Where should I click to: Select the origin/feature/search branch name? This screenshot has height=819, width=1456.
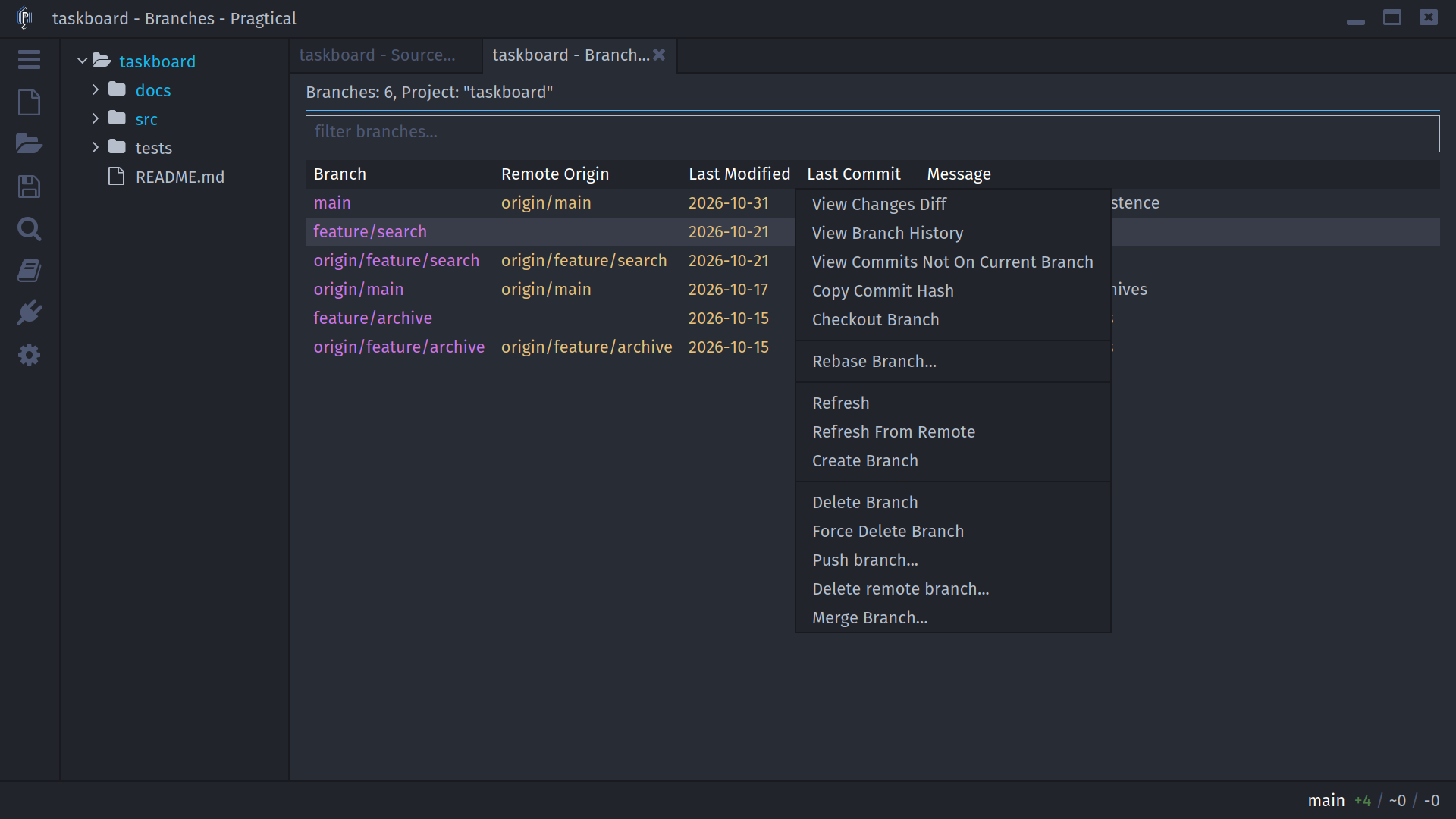pyautogui.click(x=396, y=260)
